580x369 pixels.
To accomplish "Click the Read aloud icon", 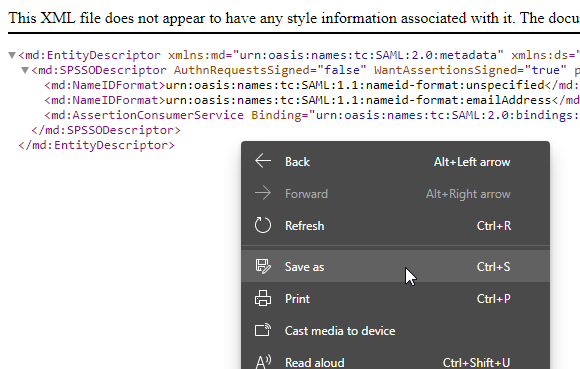I will click(263, 362).
